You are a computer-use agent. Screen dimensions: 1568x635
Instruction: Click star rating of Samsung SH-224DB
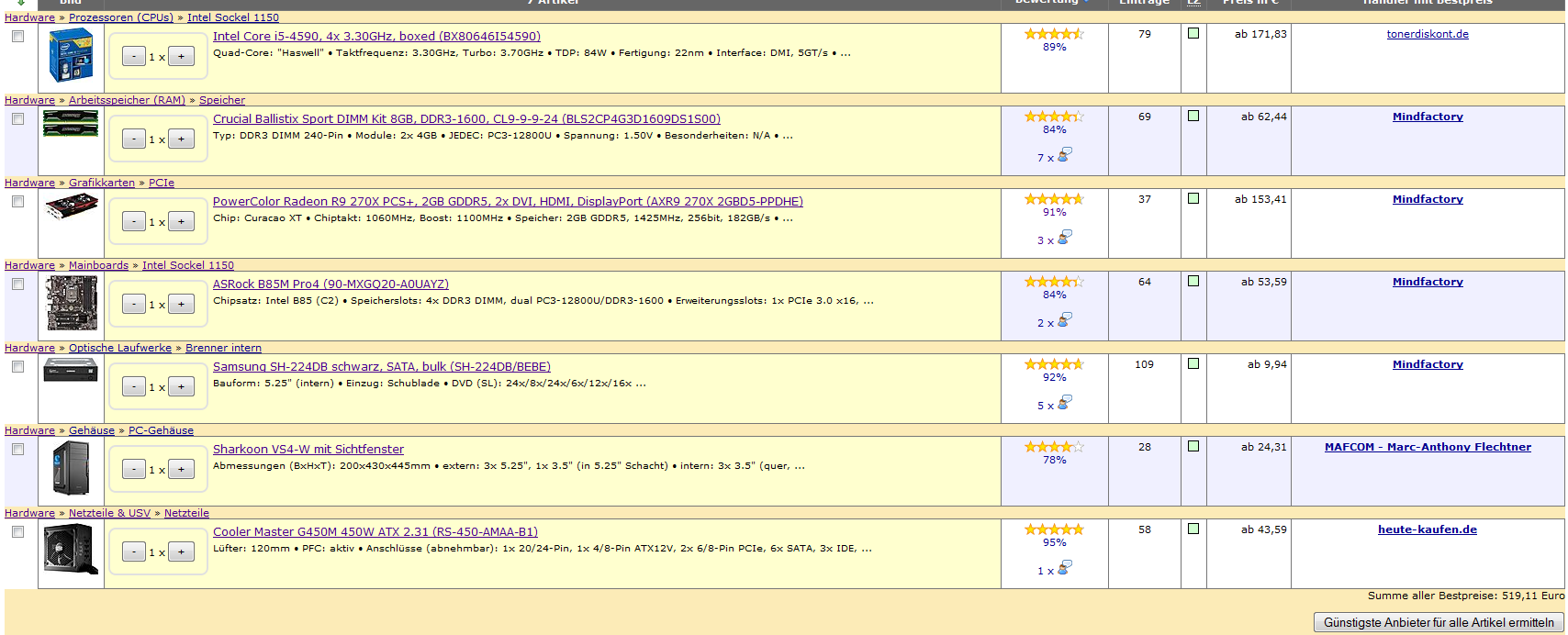click(x=1054, y=364)
